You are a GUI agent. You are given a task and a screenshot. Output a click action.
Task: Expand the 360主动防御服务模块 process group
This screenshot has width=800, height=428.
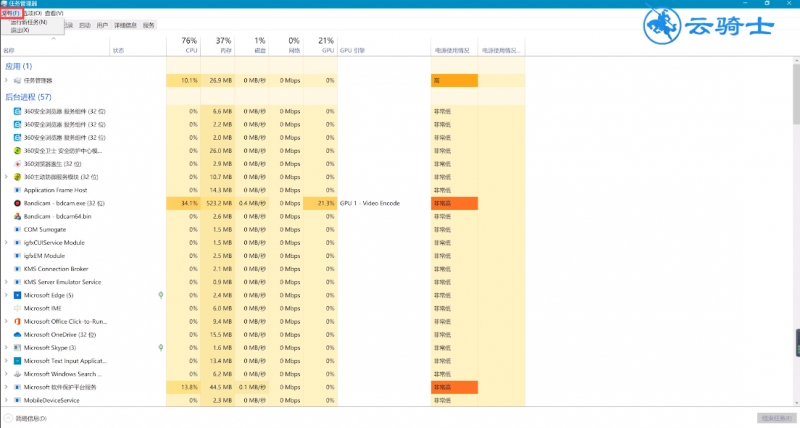6,177
